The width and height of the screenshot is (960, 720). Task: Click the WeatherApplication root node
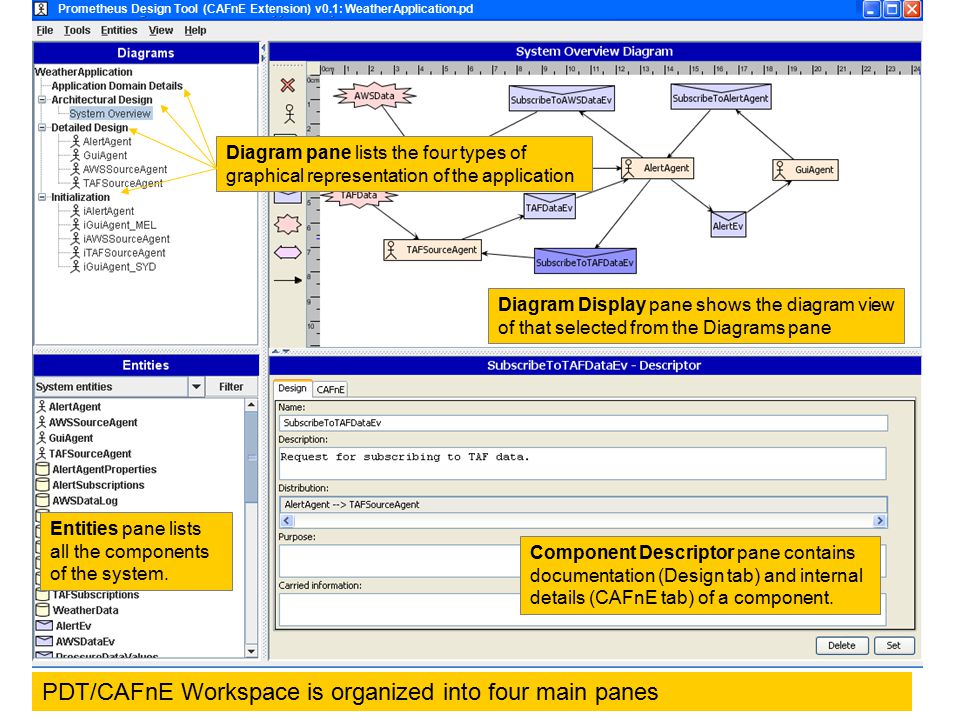pos(83,72)
